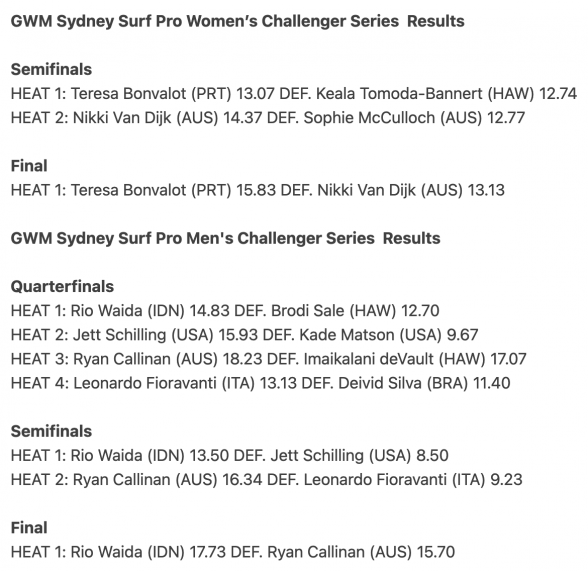Click Rio Waida vs Jett Schilling semifinal
The height and width of the screenshot is (571, 588).
click(x=230, y=456)
